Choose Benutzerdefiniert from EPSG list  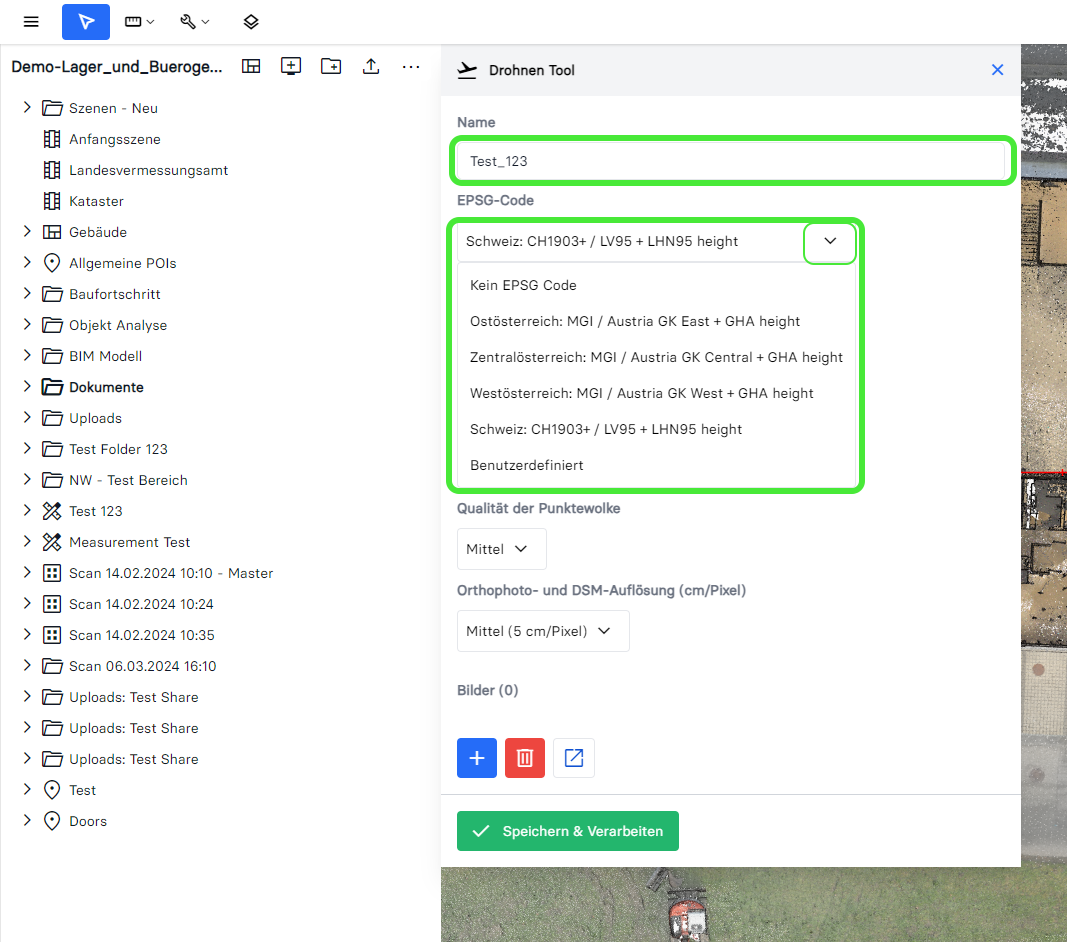(x=527, y=465)
